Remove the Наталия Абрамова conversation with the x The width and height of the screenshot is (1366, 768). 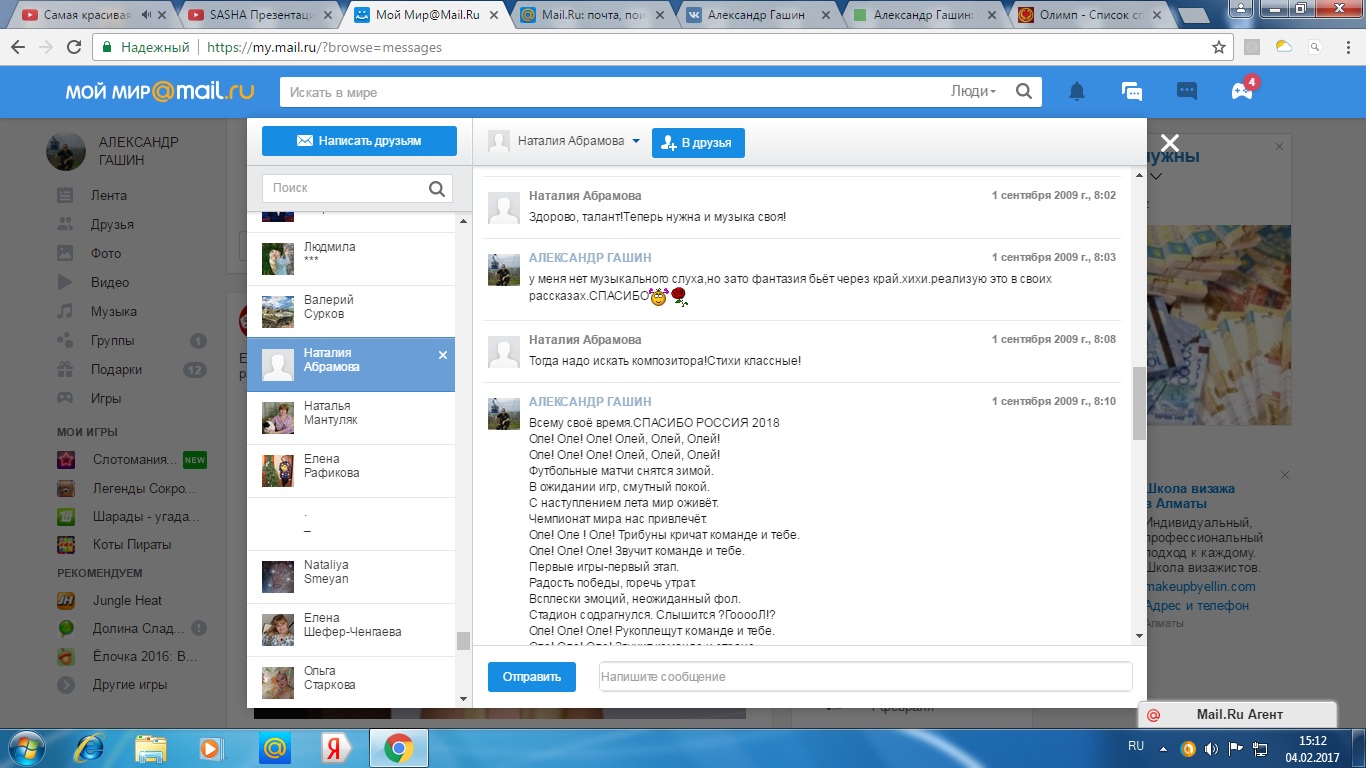click(x=443, y=355)
